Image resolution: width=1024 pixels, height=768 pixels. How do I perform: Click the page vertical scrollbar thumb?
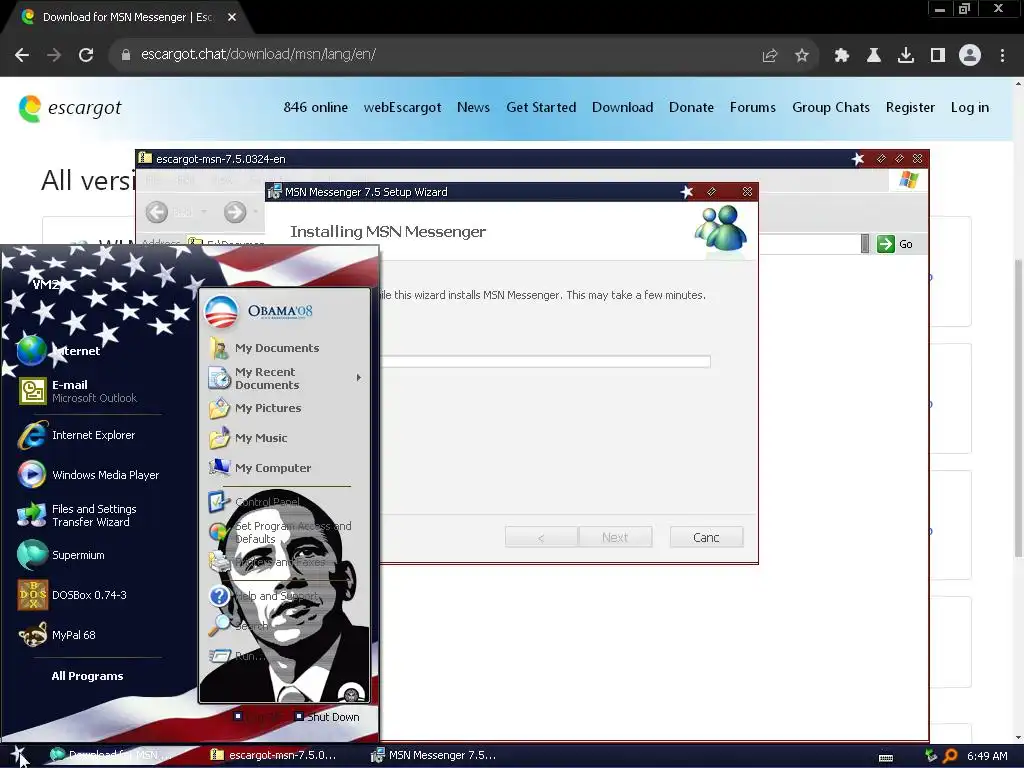[1018, 408]
